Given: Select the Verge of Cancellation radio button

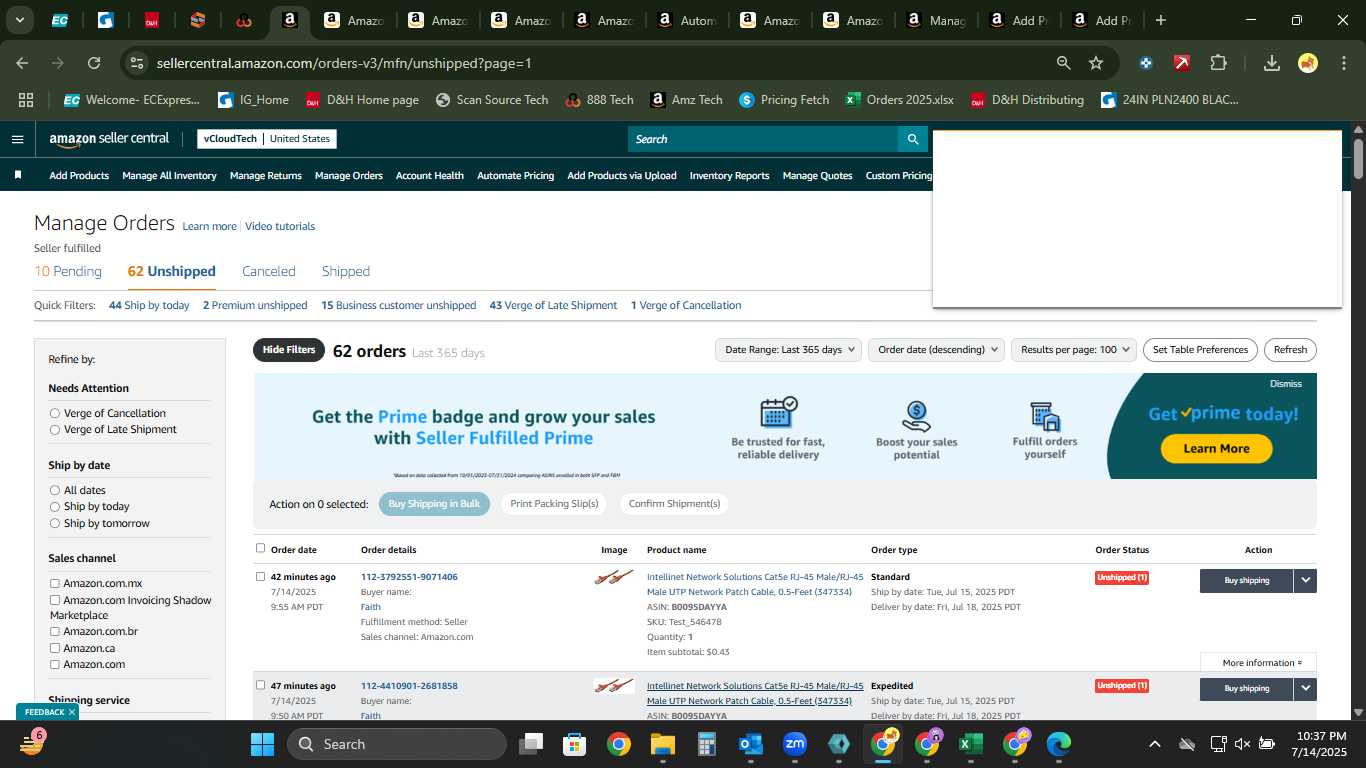Looking at the screenshot, I should (x=55, y=413).
